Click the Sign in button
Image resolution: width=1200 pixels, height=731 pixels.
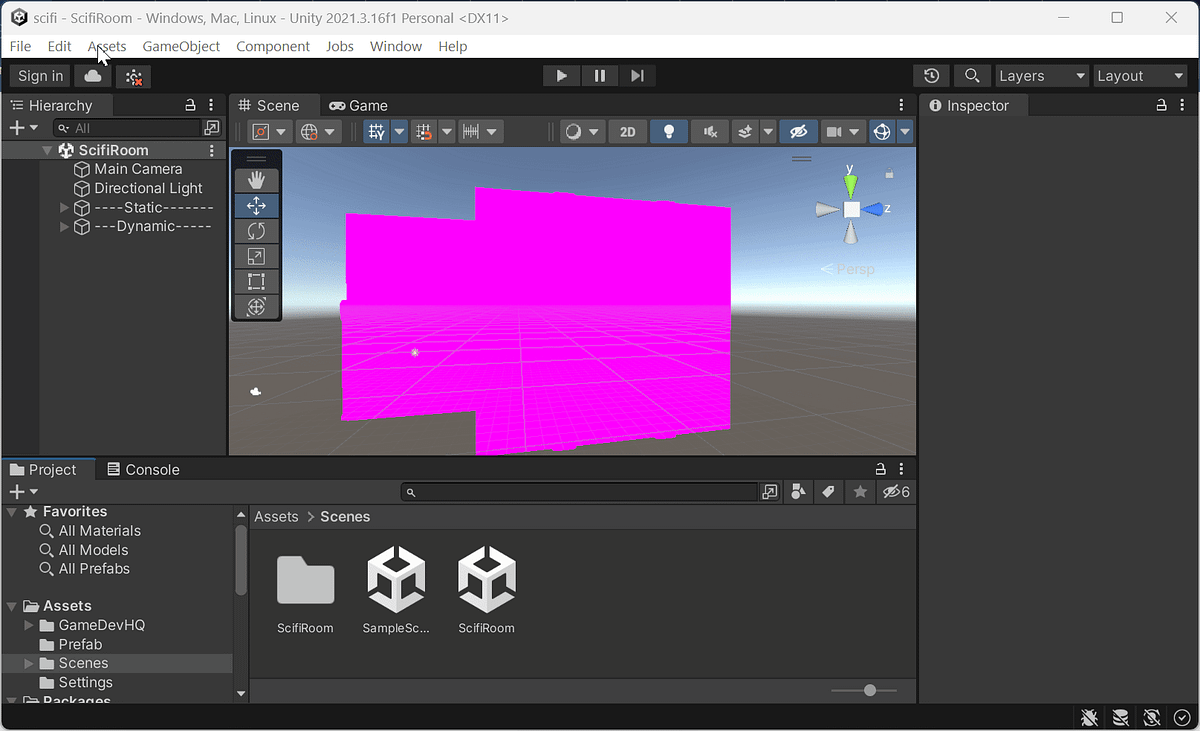(39, 75)
